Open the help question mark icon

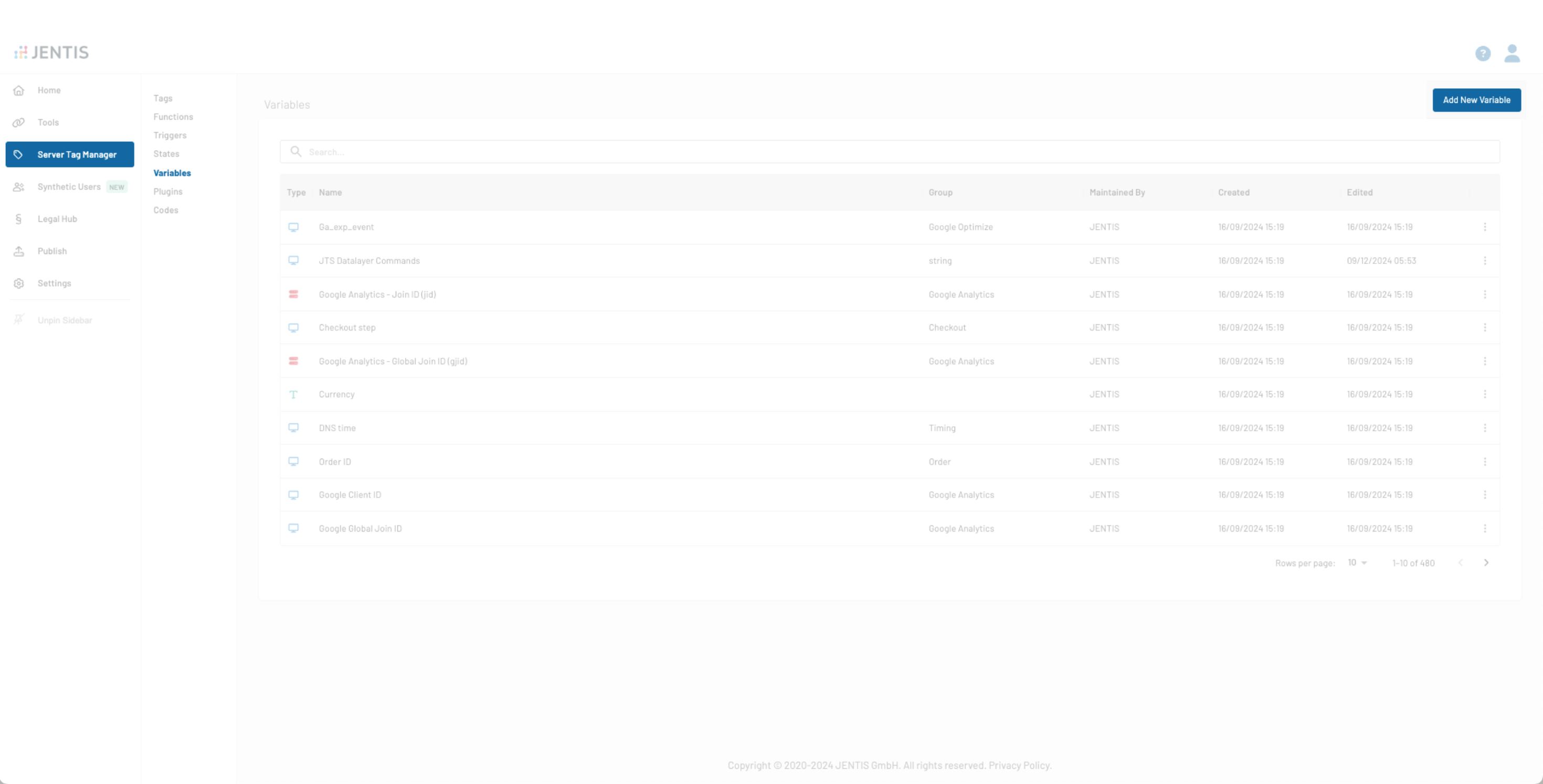1483,54
